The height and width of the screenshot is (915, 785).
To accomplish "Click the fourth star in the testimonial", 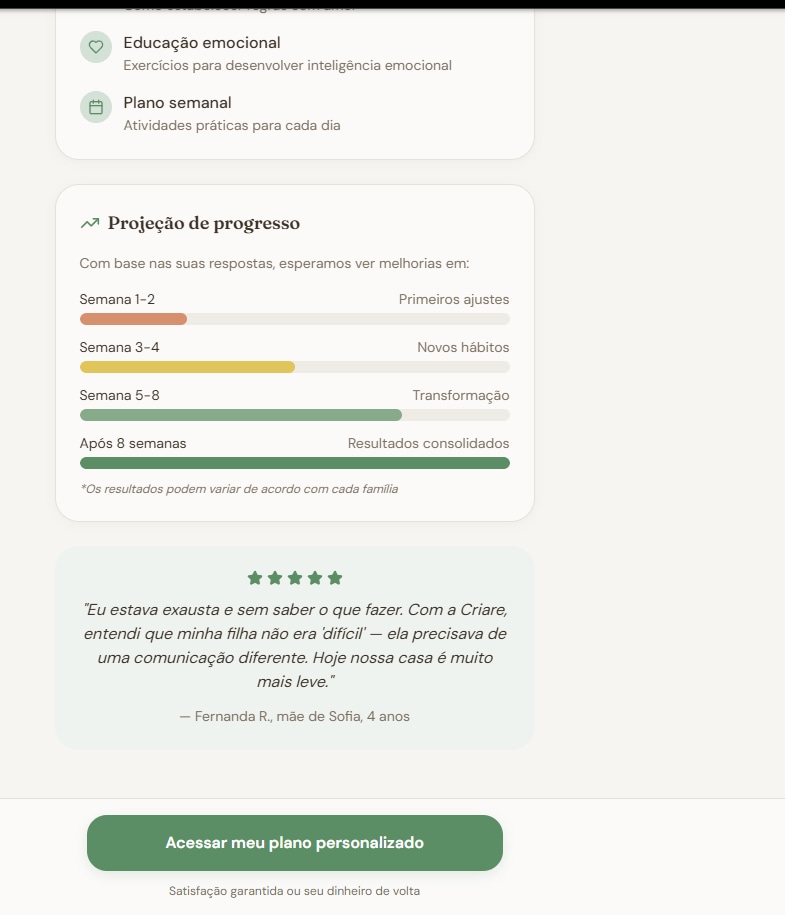I will point(315,578).
